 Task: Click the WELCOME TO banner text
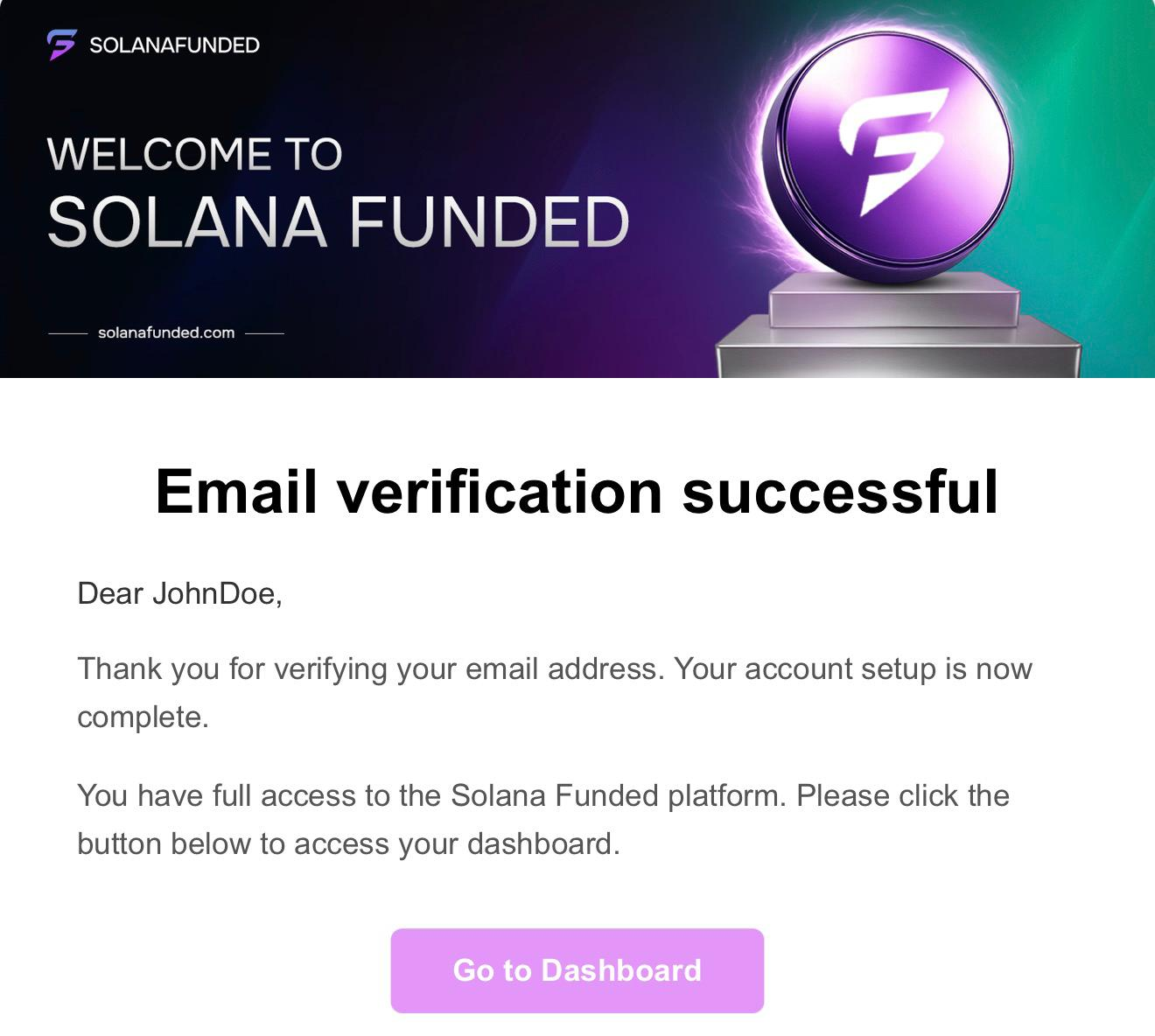point(194,154)
